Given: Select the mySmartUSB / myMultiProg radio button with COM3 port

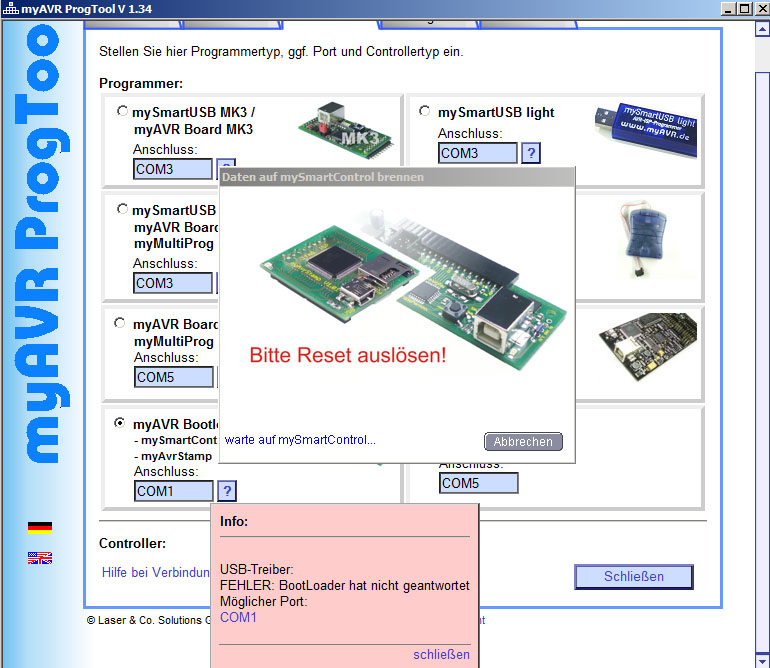Looking at the screenshot, I should (122, 209).
